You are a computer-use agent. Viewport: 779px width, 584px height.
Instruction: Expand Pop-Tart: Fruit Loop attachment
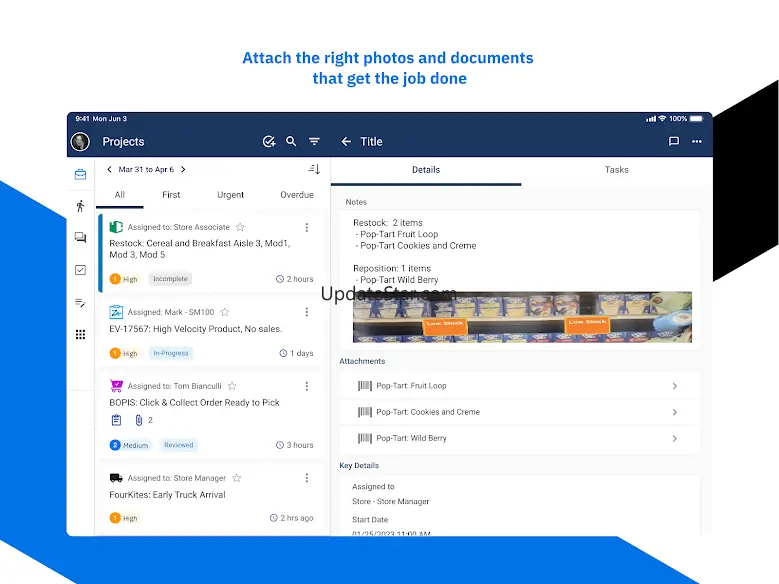674,386
